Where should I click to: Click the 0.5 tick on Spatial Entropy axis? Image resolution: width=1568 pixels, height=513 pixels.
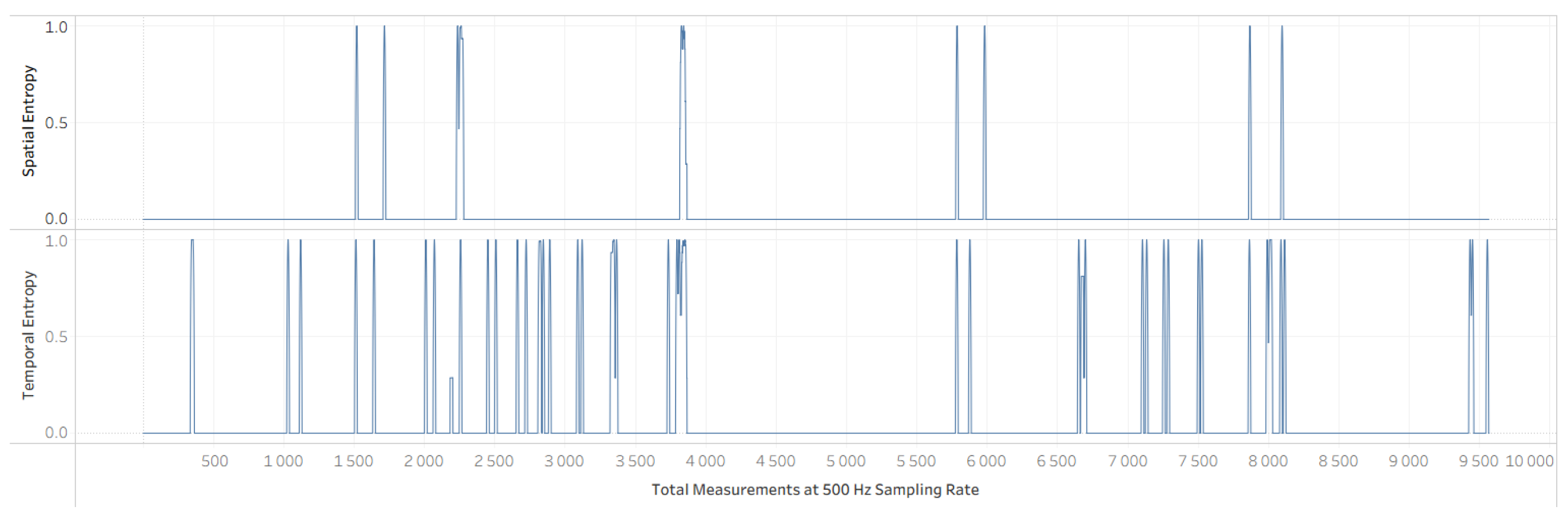click(x=56, y=123)
